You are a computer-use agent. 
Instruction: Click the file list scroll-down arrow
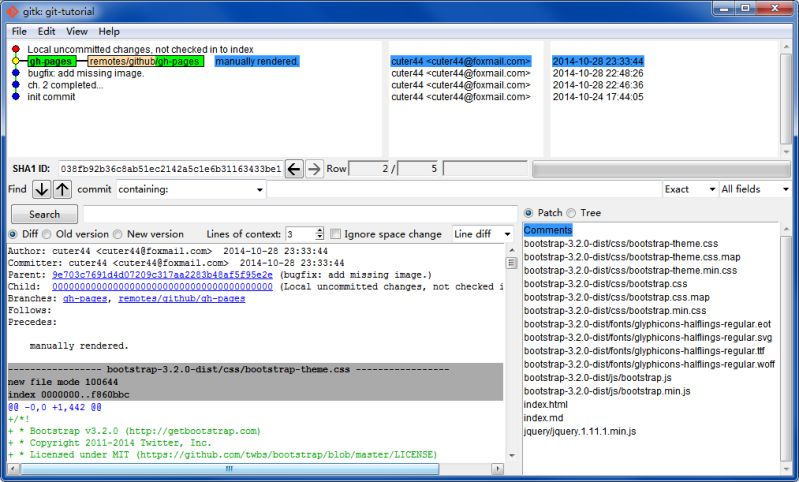tap(786, 467)
